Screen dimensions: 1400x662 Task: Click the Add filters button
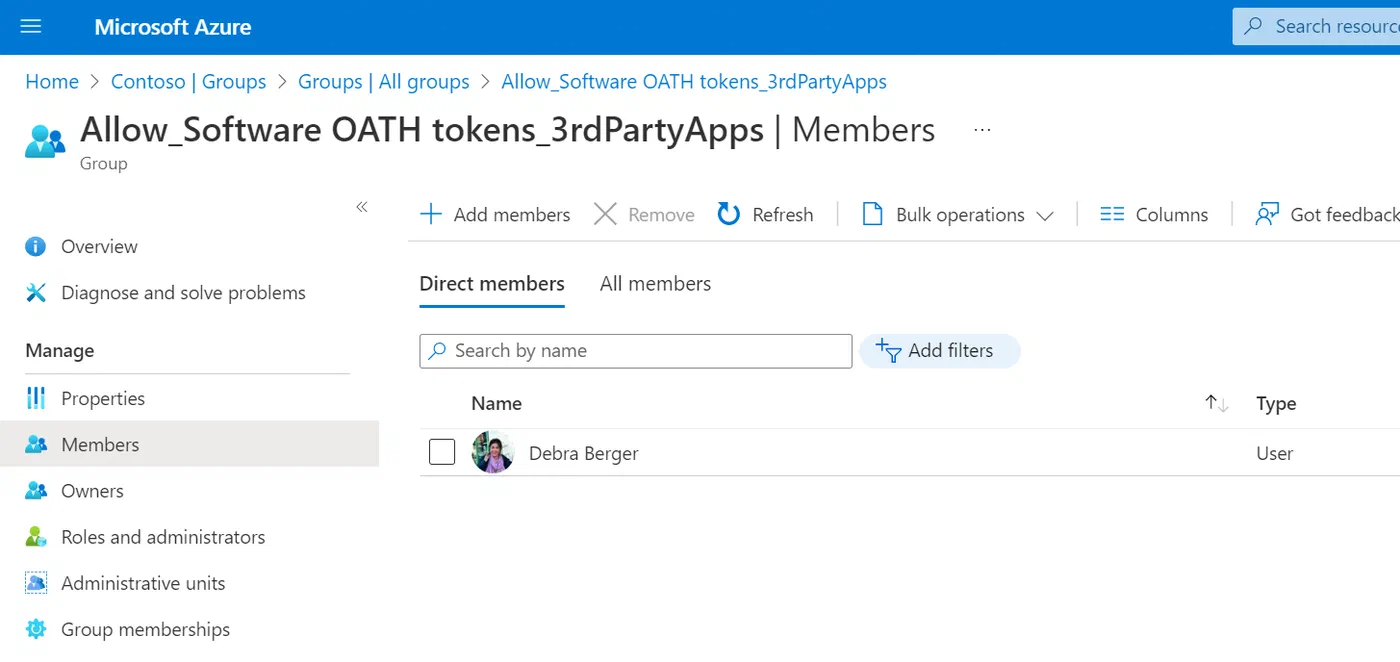(x=940, y=351)
